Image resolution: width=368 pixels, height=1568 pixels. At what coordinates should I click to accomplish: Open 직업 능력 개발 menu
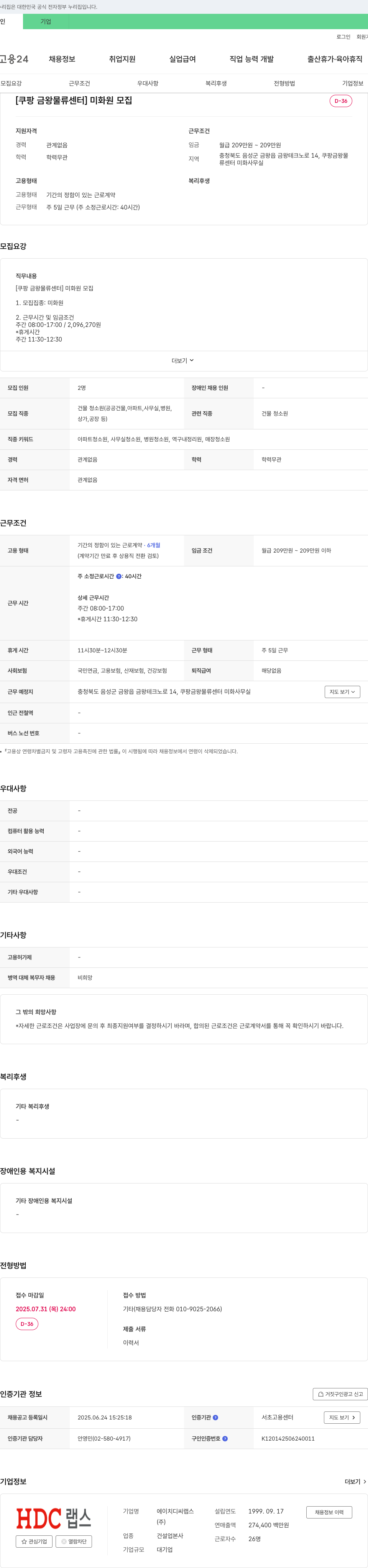point(251,59)
